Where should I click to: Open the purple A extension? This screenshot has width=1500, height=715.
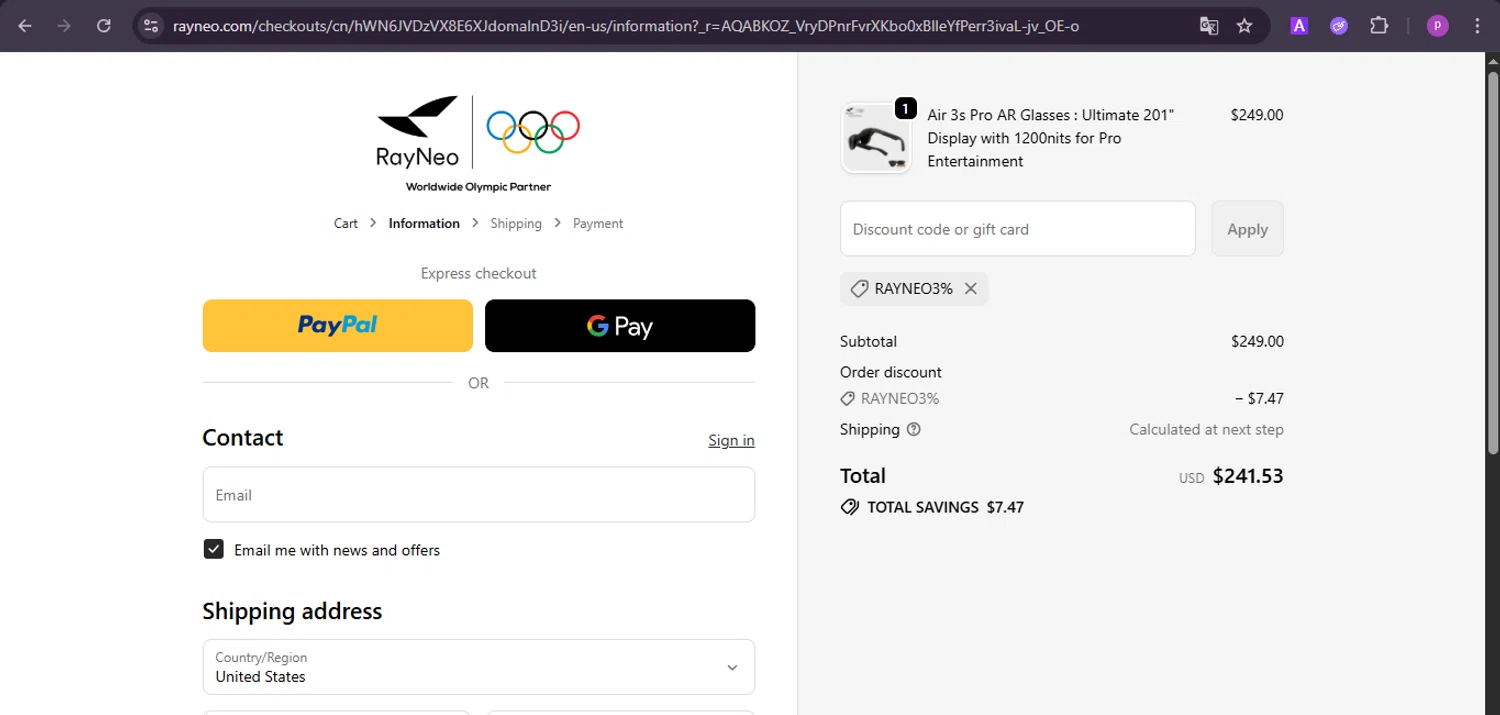[x=1299, y=26]
